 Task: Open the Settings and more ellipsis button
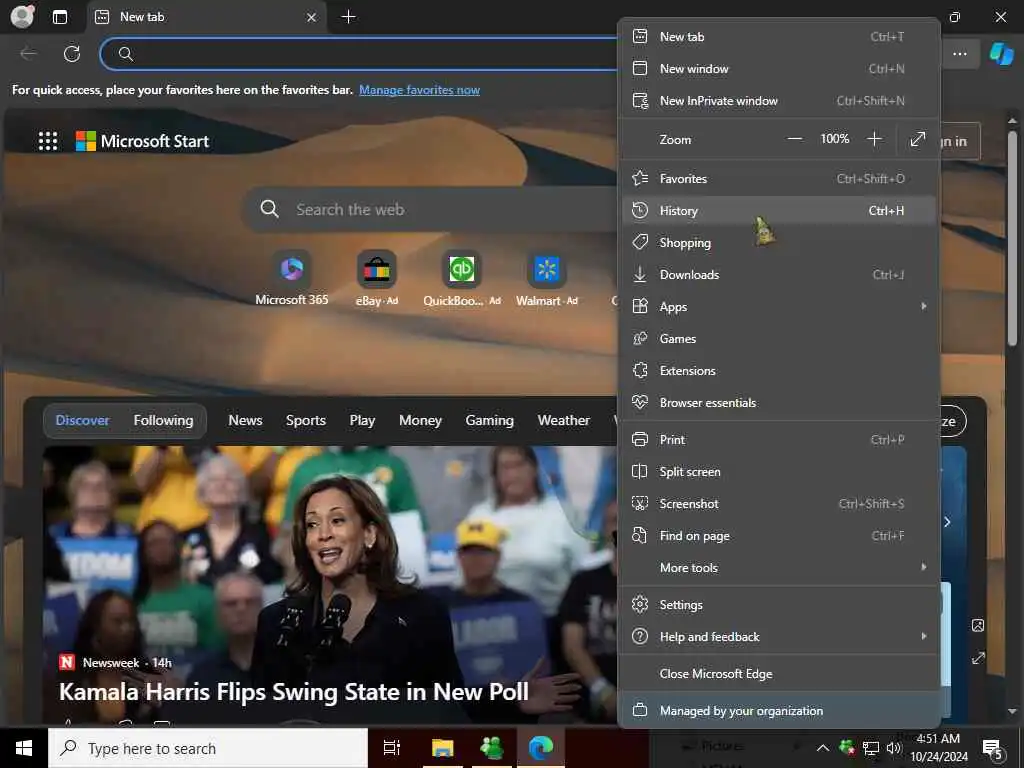[x=959, y=54]
